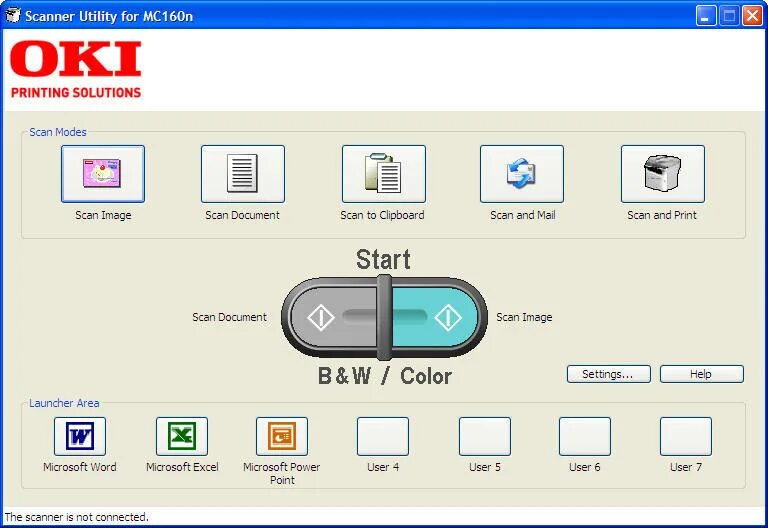Screen dimensions: 768x528
Task: Choose the Scan Document mode icon
Action: point(242,173)
